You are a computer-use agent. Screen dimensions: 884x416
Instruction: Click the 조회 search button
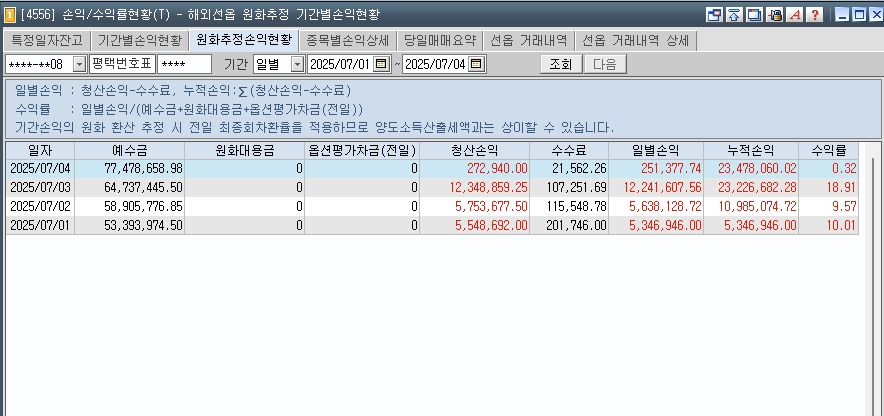point(561,64)
